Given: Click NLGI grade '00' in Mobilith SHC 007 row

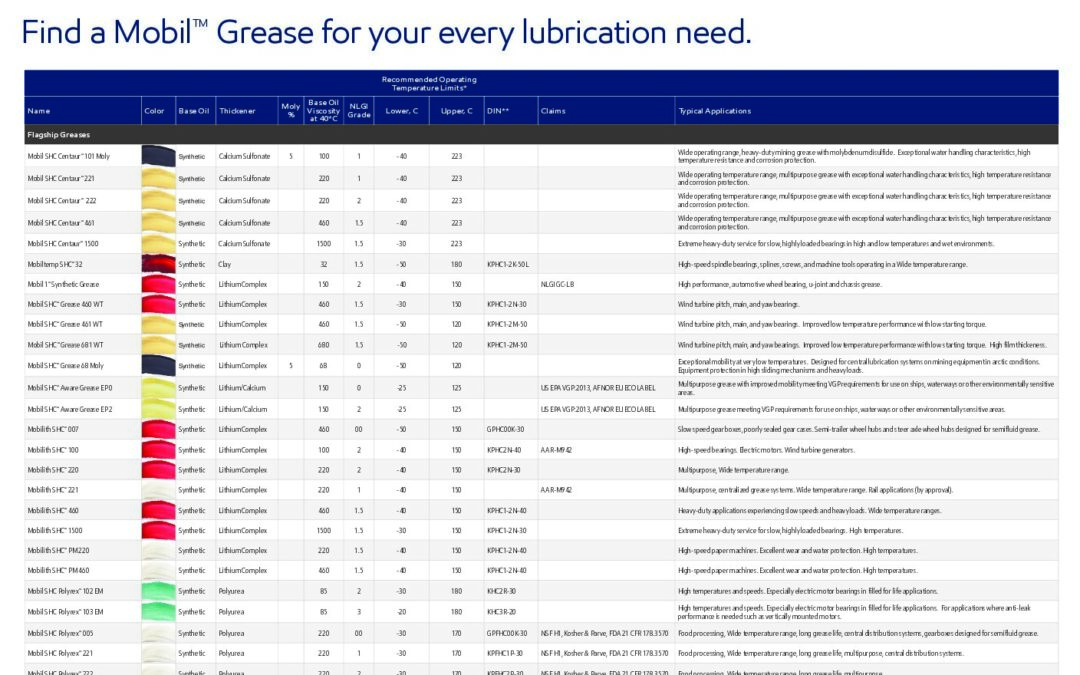Looking at the screenshot, I should click(x=359, y=429).
